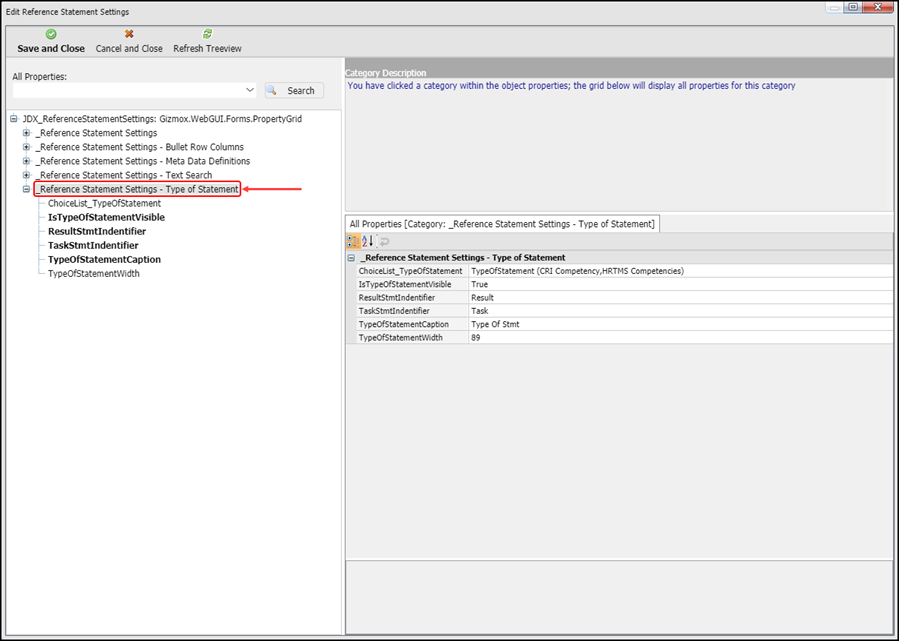Screen dimensions: 899x641
Task: Click the TypeOfStatementWidth value 89 field
Action: pyautogui.click(x=680, y=338)
